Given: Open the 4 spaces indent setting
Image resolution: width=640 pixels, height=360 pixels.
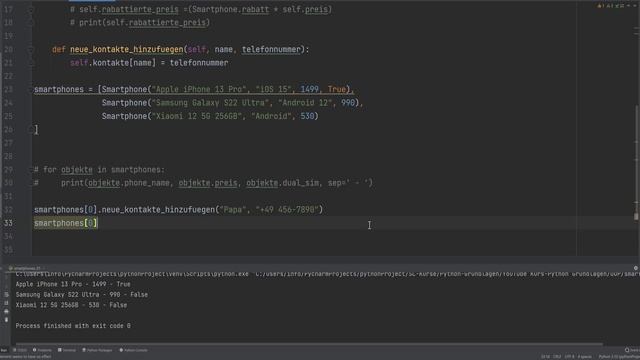Looking at the screenshot, I should [584, 357].
